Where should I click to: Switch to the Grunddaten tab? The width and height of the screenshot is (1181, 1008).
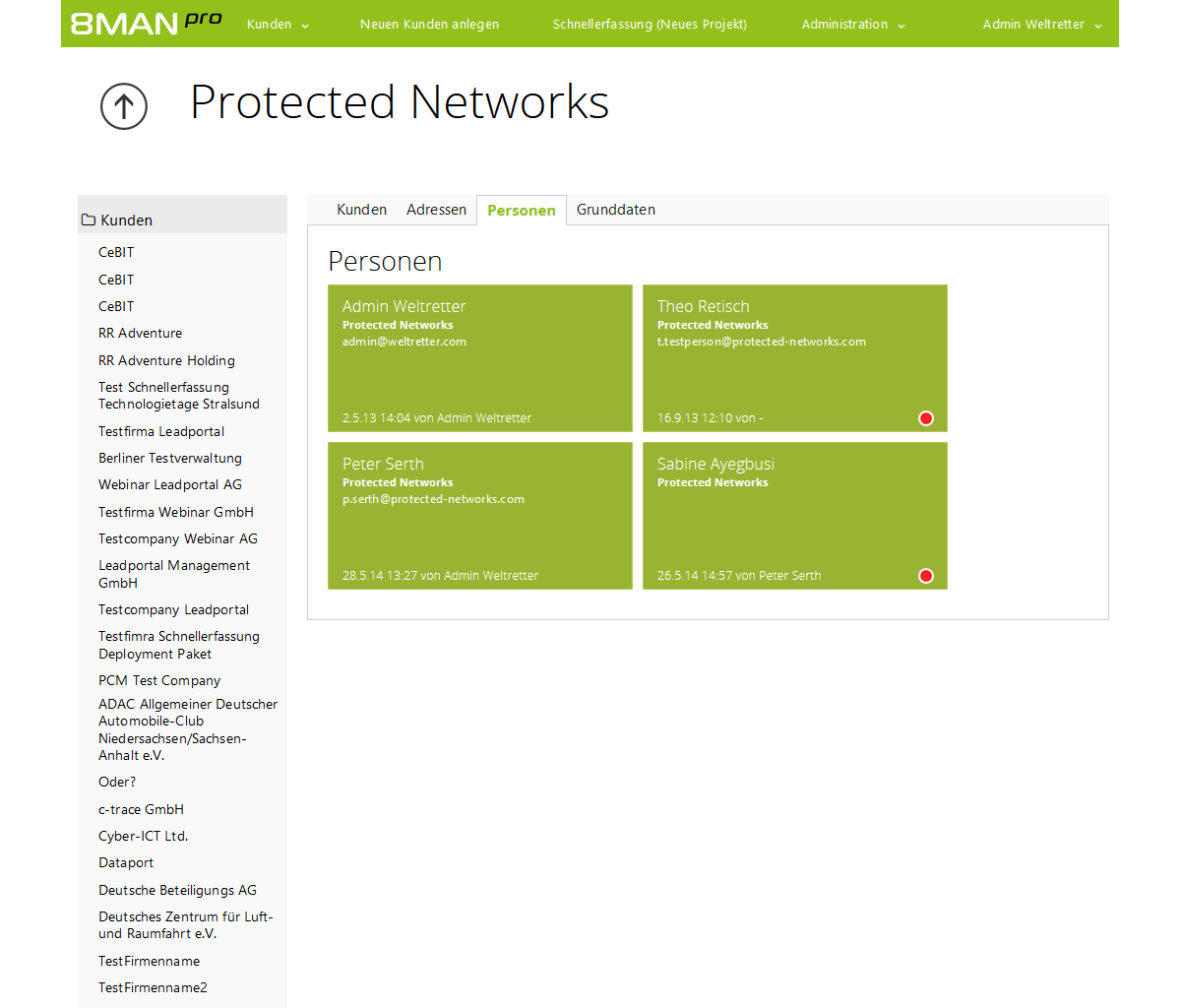[615, 210]
